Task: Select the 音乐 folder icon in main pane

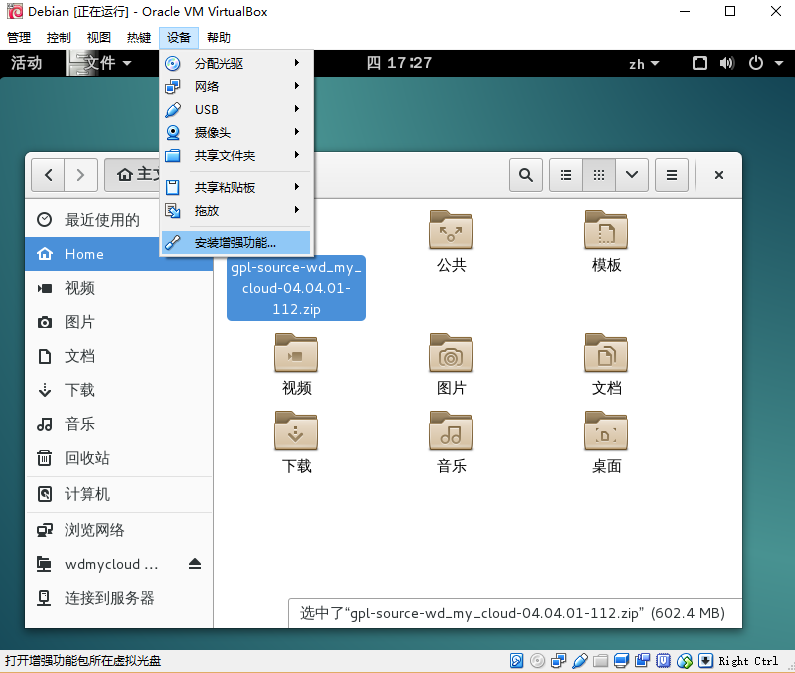Action: (451, 431)
